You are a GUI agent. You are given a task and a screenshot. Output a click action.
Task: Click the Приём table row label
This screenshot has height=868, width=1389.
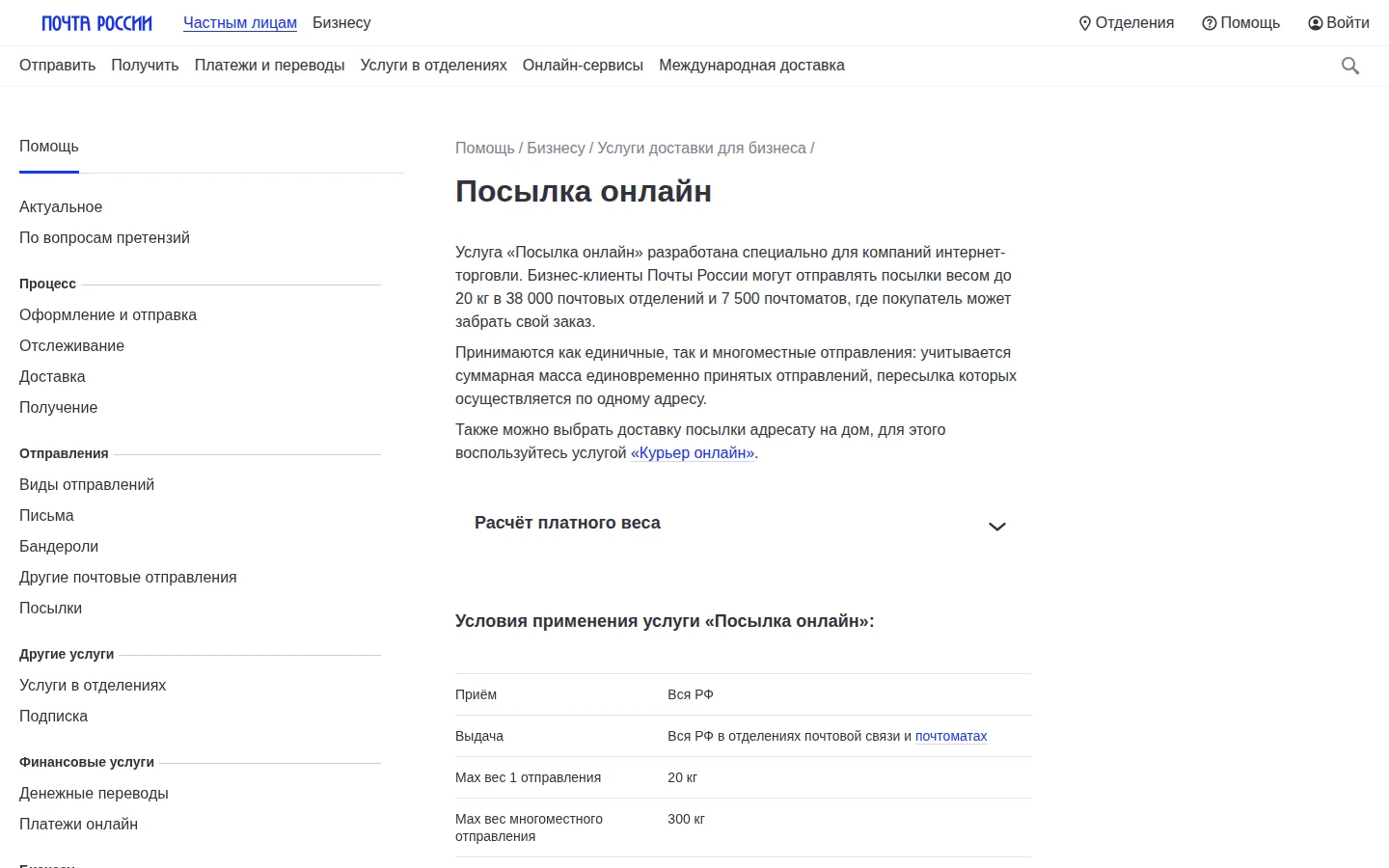pos(476,694)
